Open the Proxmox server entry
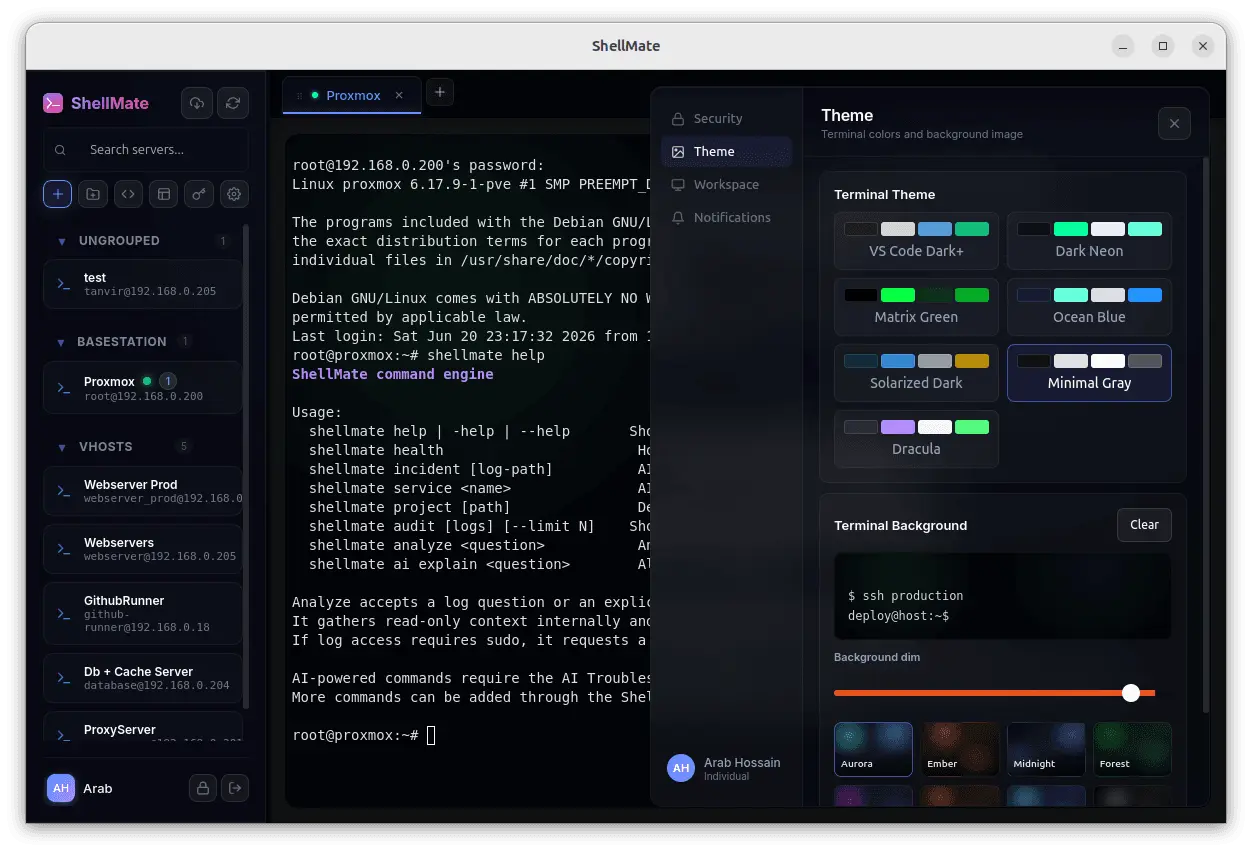Image resolution: width=1252 pixels, height=852 pixels. (x=143, y=388)
